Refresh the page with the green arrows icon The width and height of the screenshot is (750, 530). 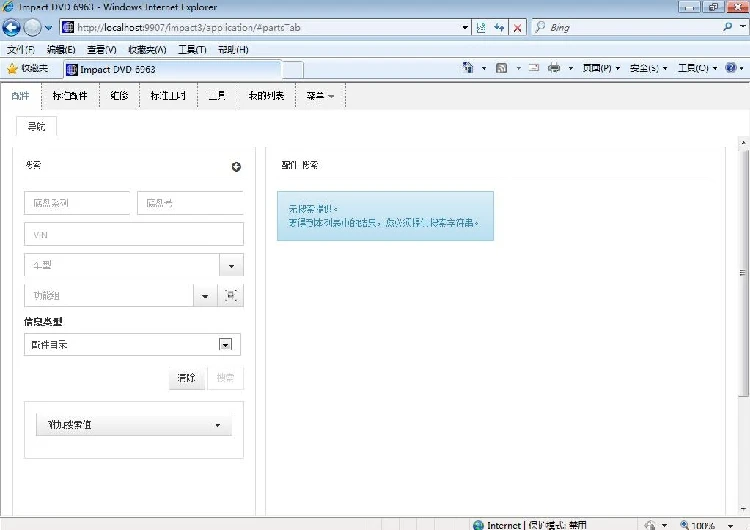(499, 27)
